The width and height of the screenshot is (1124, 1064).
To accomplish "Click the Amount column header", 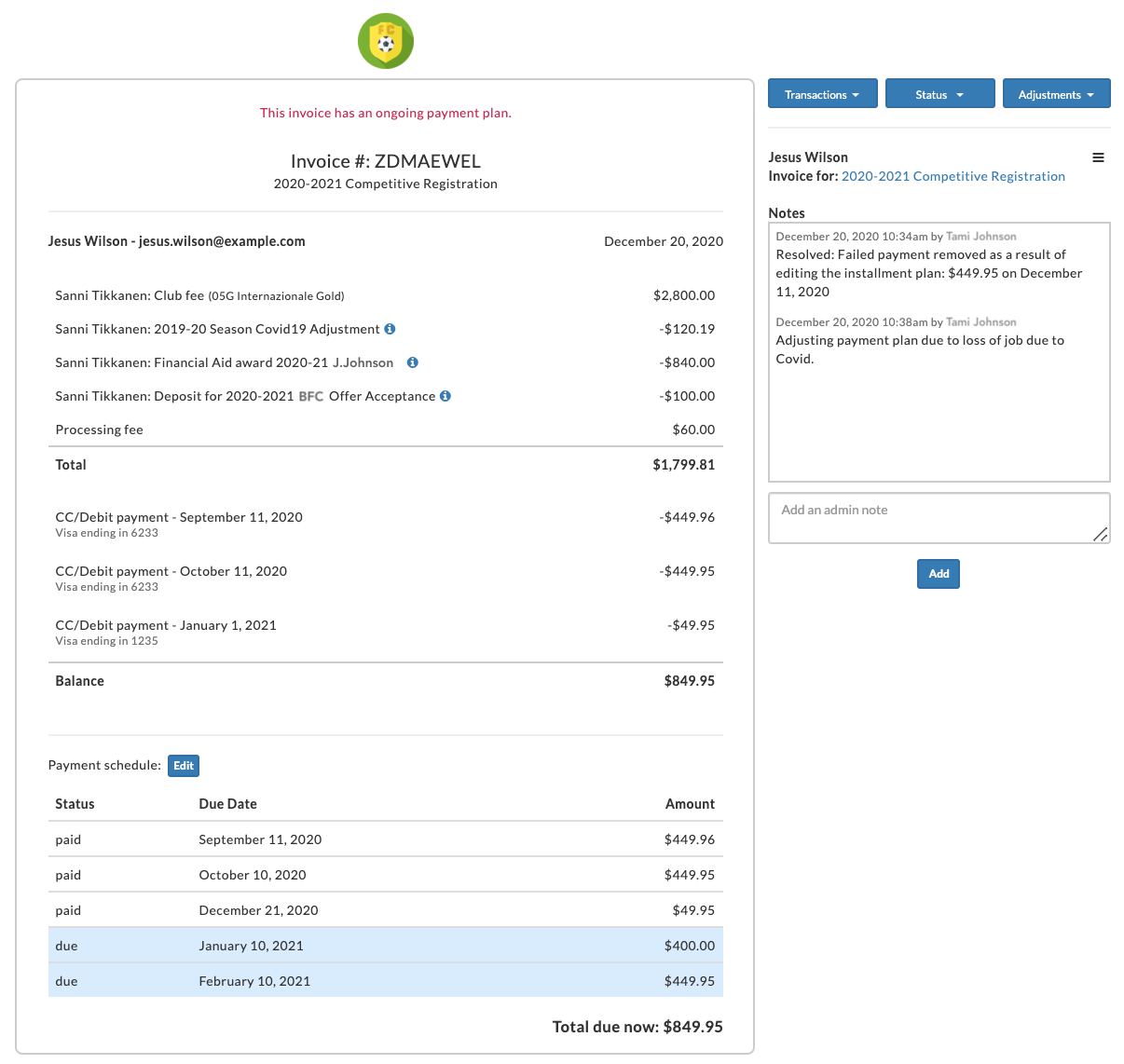I will [x=691, y=804].
